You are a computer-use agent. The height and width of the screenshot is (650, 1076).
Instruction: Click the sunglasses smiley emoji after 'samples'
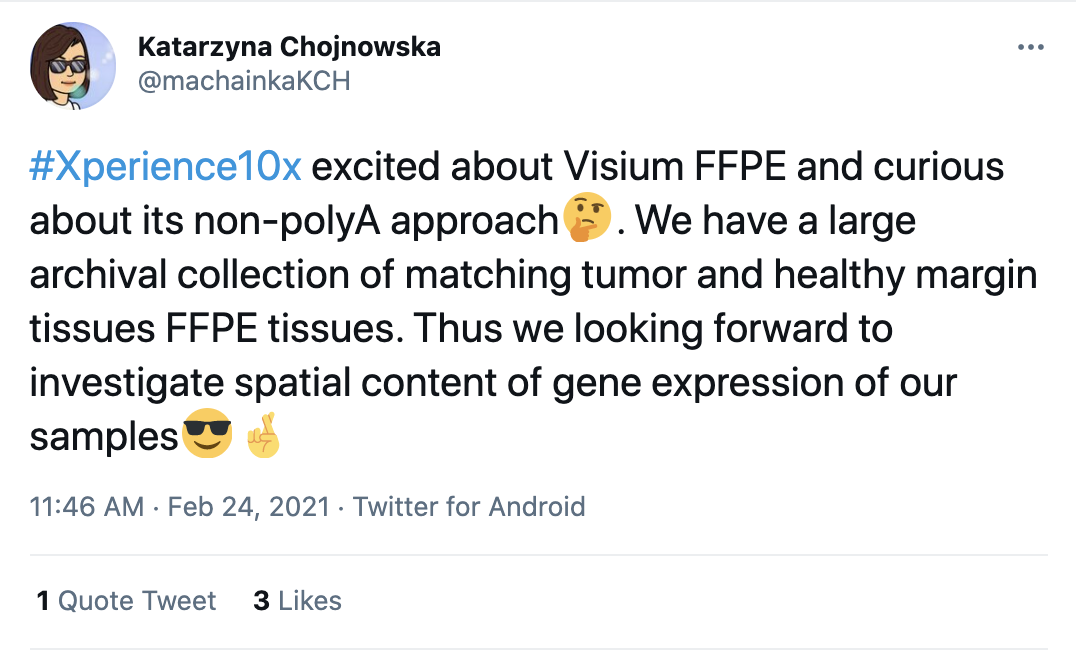tap(207, 433)
